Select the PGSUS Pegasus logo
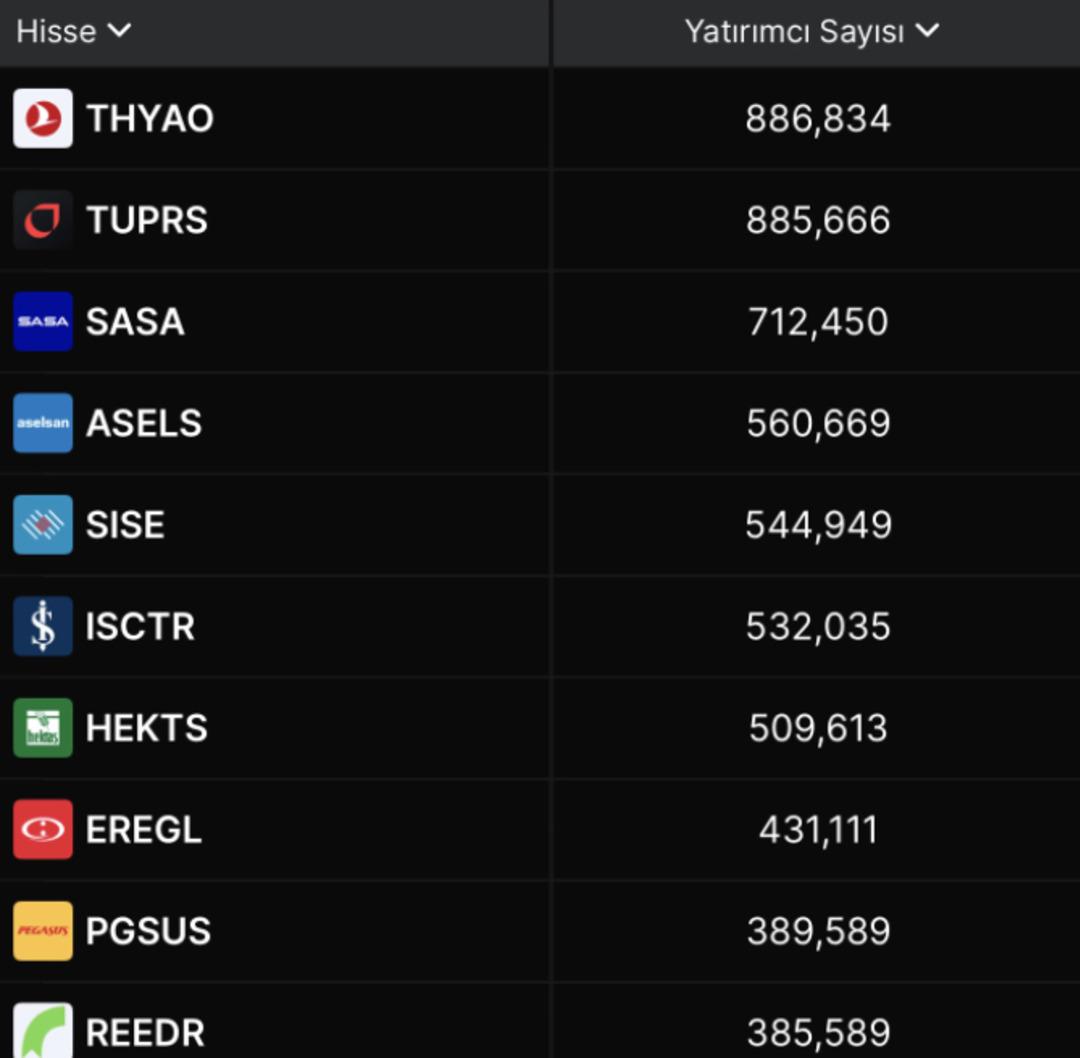 coord(42,930)
